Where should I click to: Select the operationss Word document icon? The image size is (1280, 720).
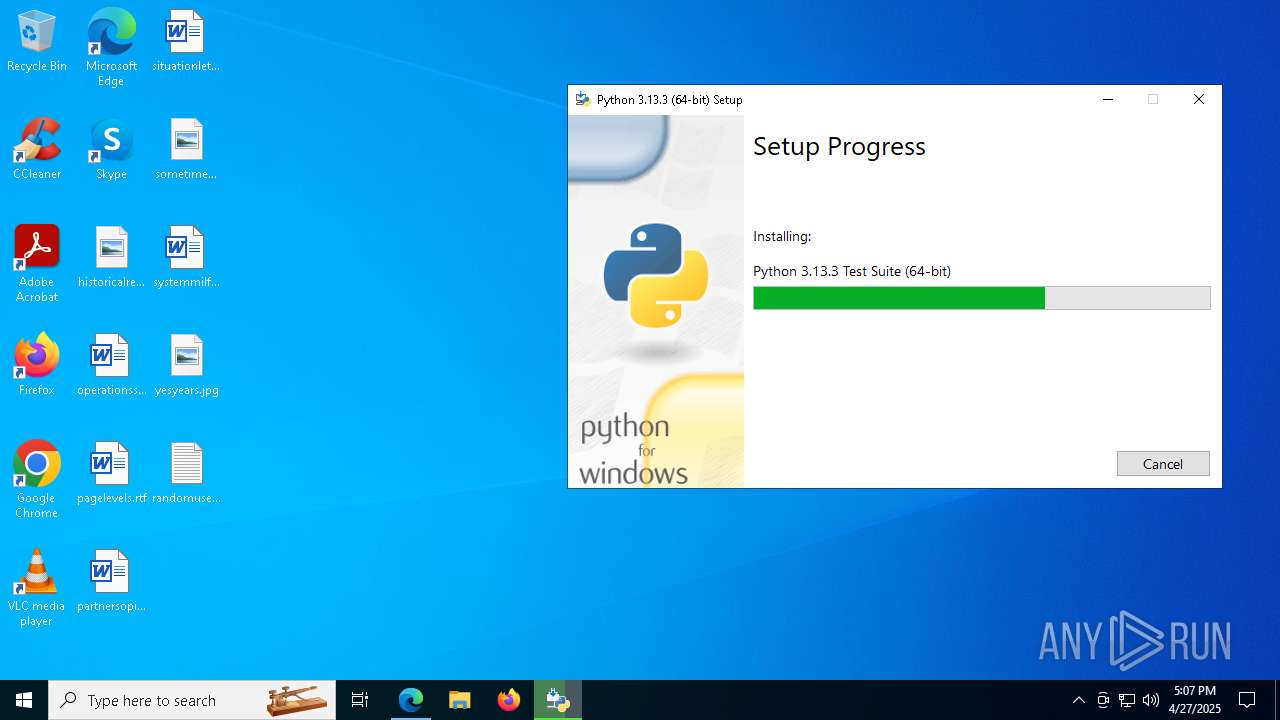[111, 365]
